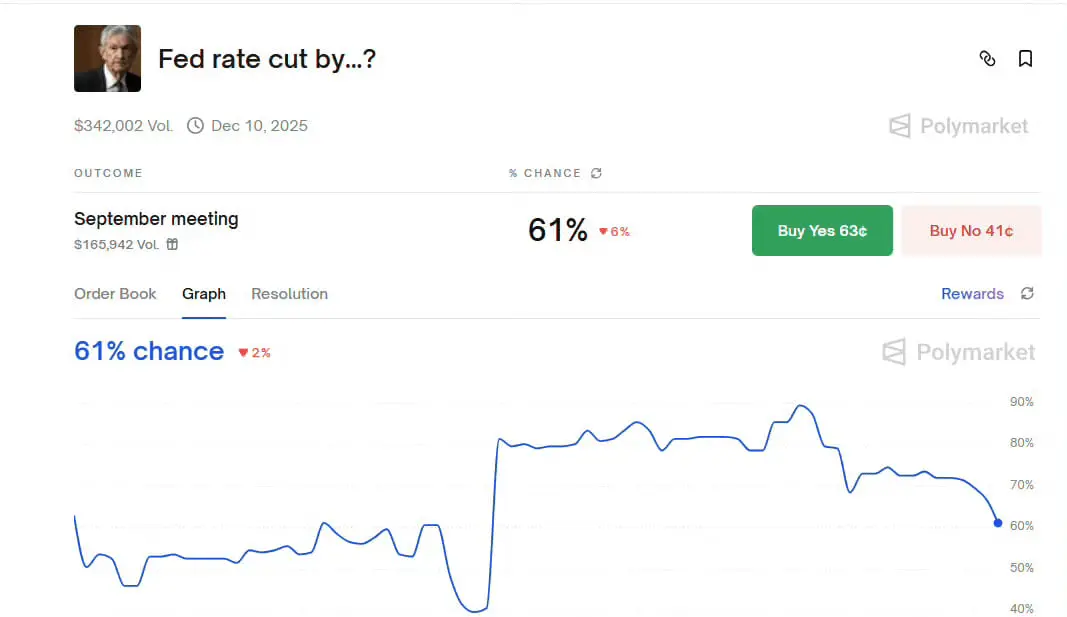Click the top Polymarket logo
This screenshot has height=617, width=1067.
(958, 126)
